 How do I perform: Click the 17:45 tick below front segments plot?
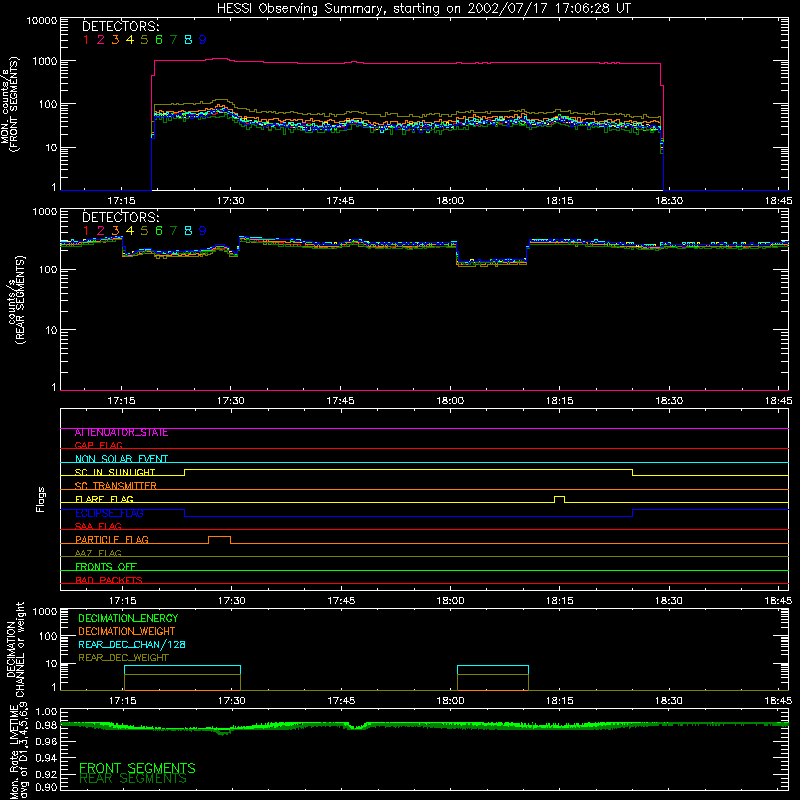[340, 201]
